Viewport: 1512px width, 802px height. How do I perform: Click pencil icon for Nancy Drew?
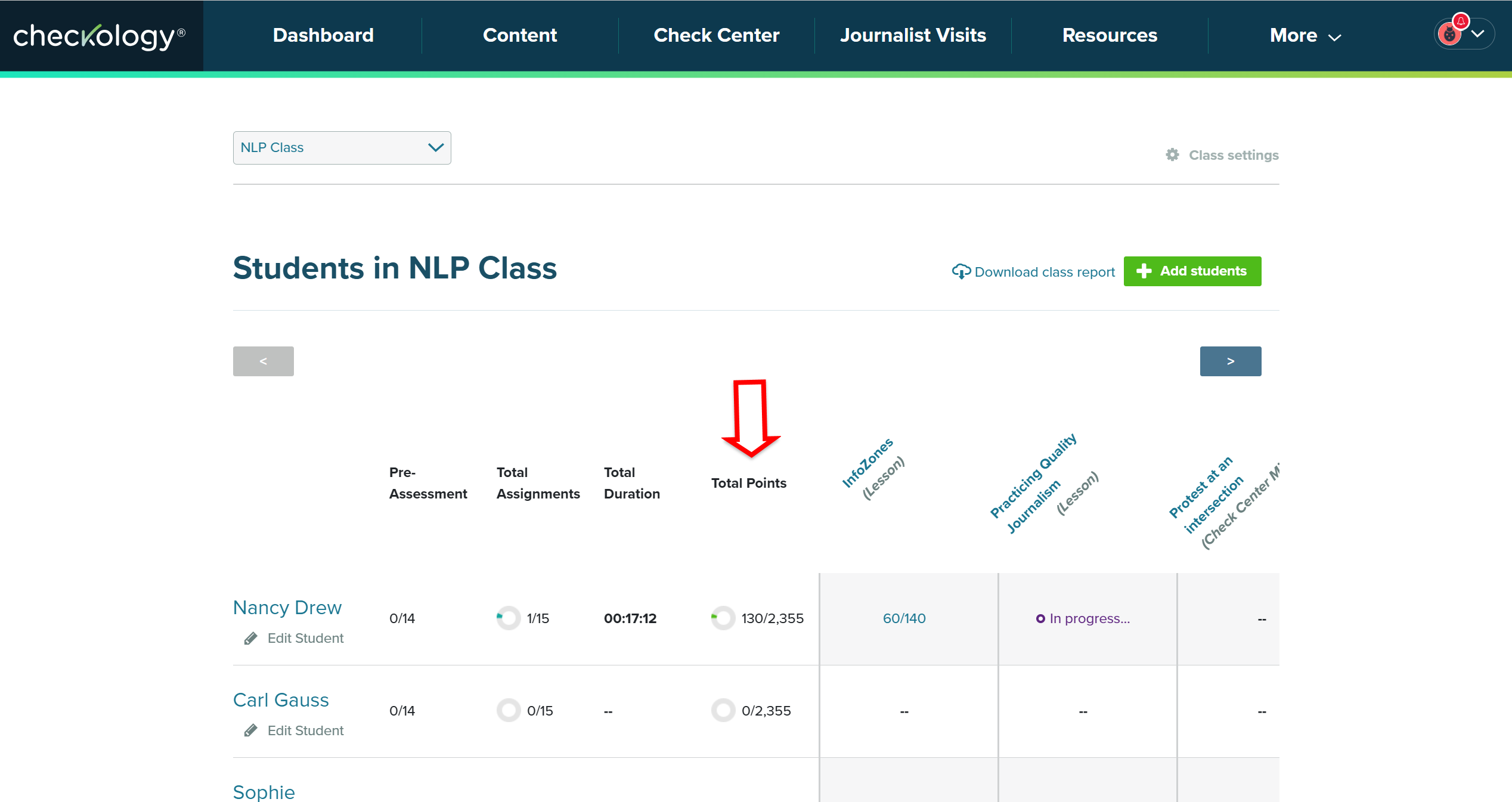(251, 639)
